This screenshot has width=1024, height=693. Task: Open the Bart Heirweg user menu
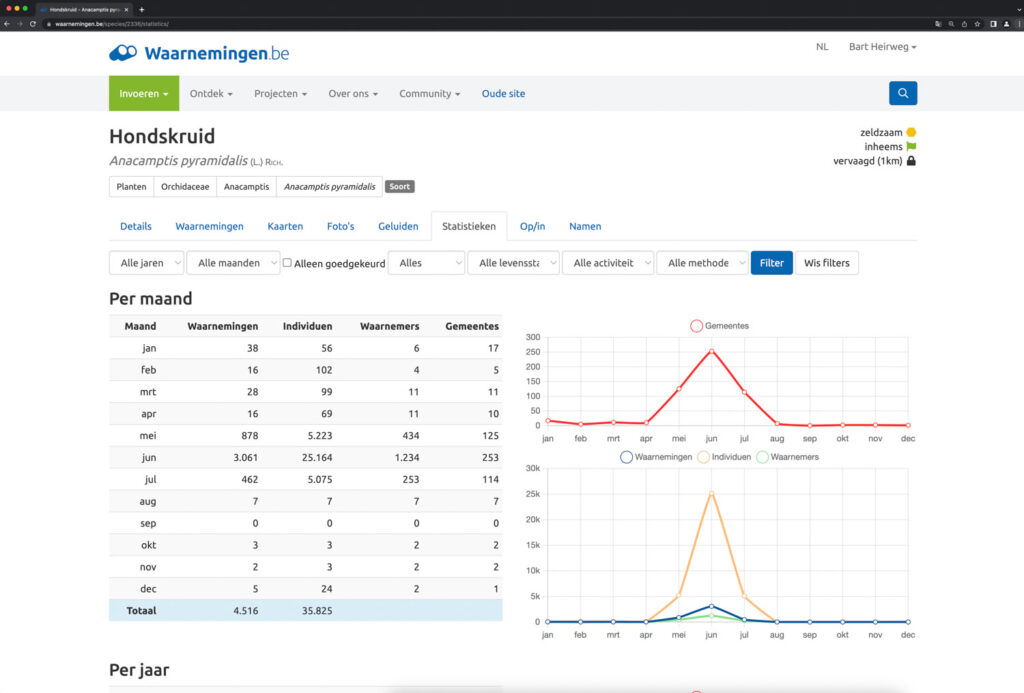point(882,47)
